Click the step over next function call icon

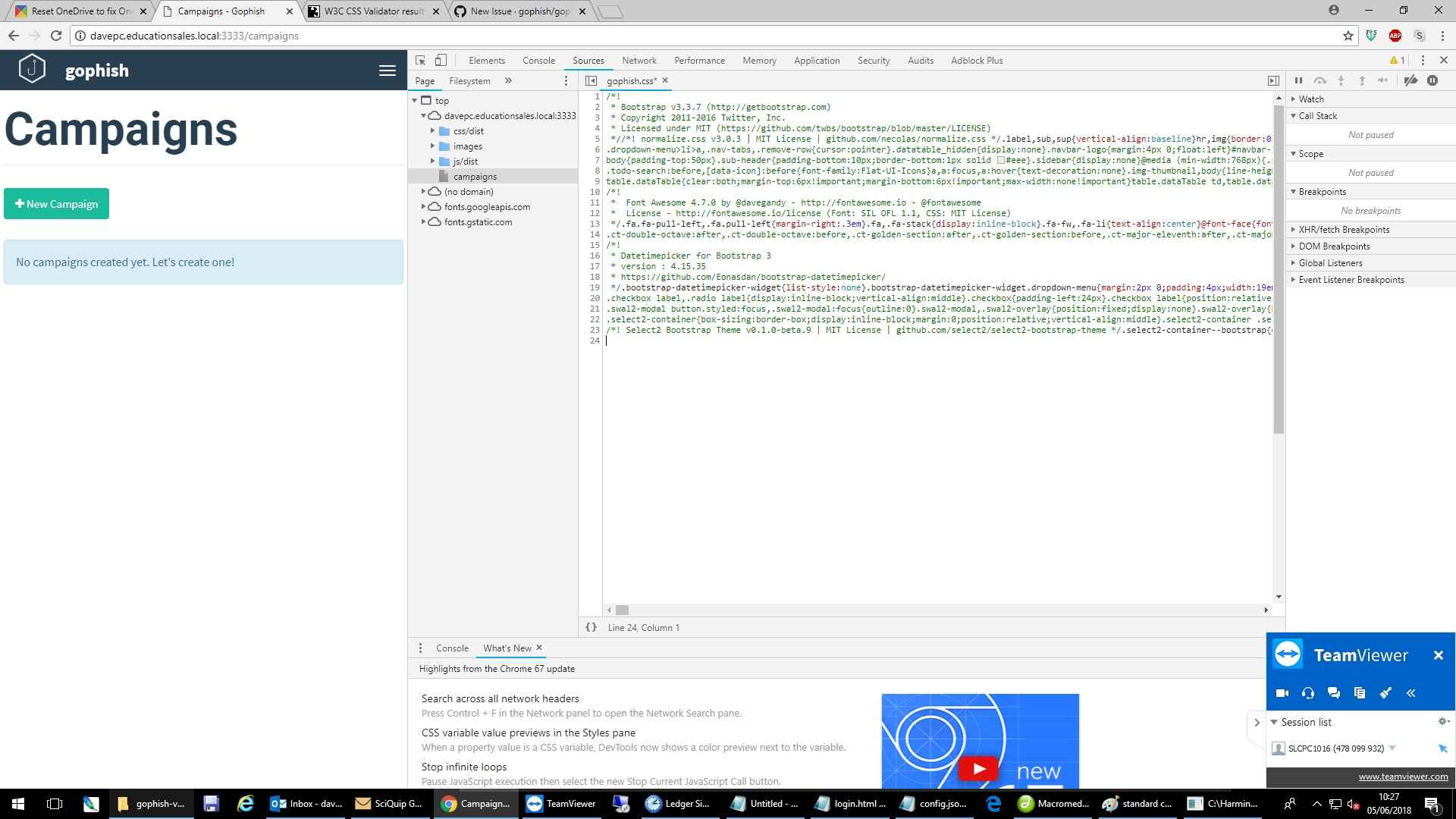(x=1319, y=80)
